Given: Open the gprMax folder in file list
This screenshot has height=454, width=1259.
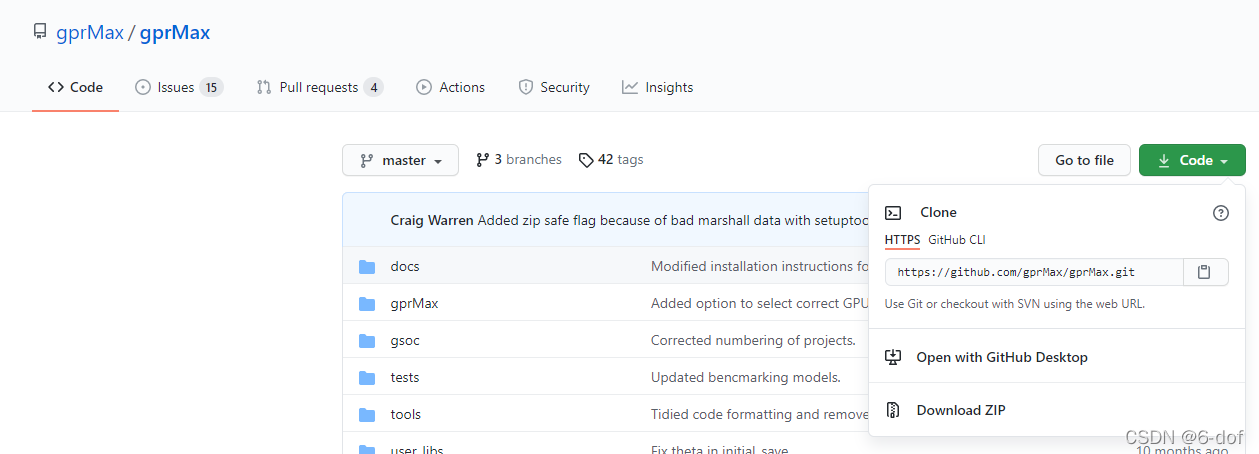Looking at the screenshot, I should pos(414,304).
